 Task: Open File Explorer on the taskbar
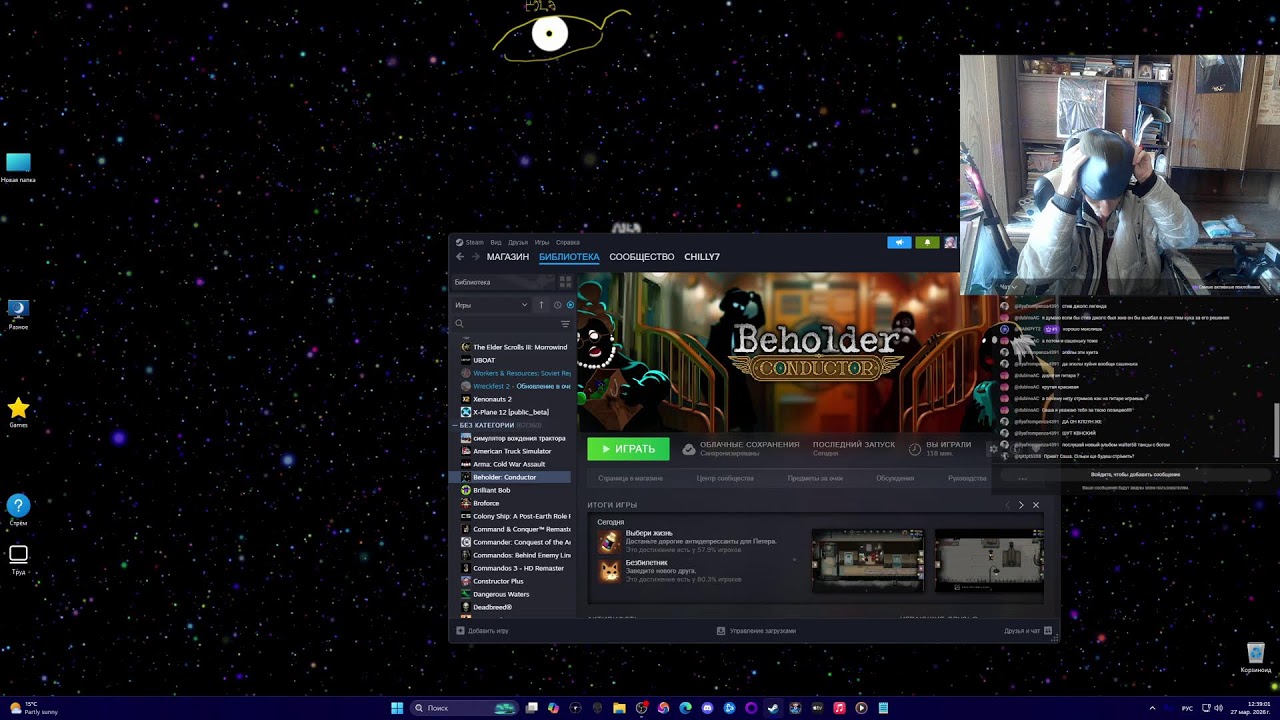click(619, 708)
